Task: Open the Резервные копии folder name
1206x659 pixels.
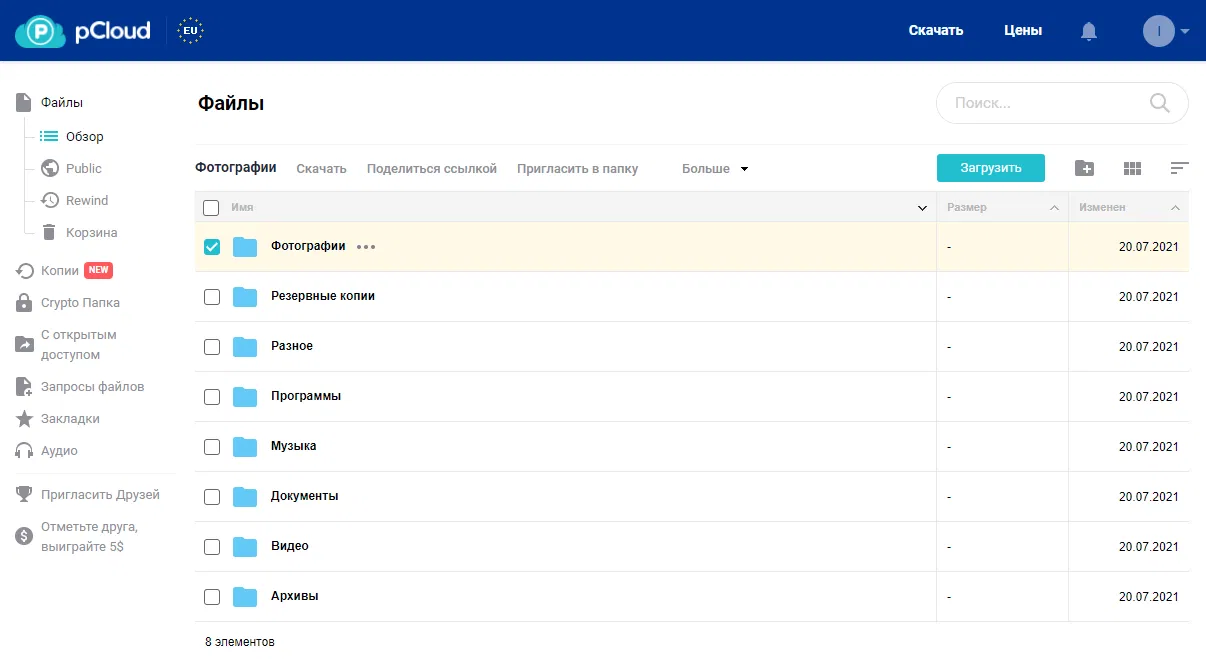Action: pos(323,296)
